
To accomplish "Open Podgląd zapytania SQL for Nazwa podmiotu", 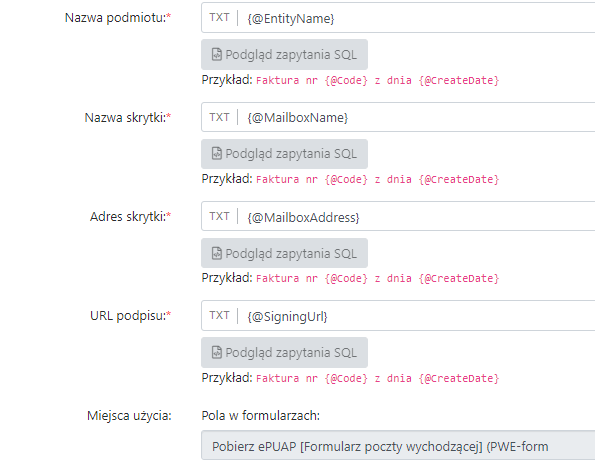I will click(x=284, y=55).
